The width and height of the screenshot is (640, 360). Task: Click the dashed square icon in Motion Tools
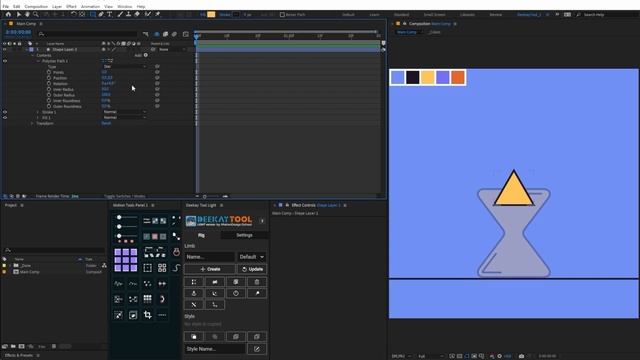[x=147, y=268]
